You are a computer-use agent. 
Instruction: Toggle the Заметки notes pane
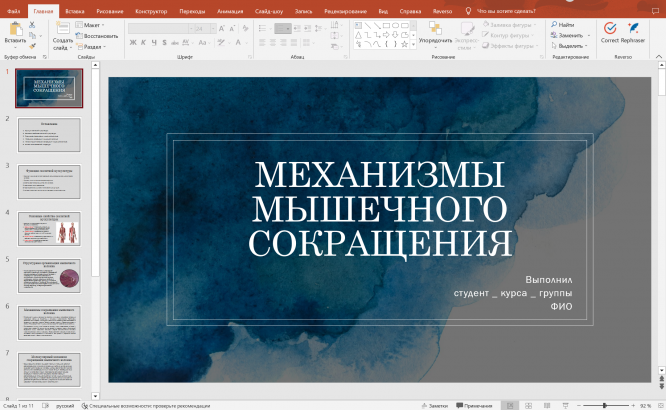[x=435, y=406]
